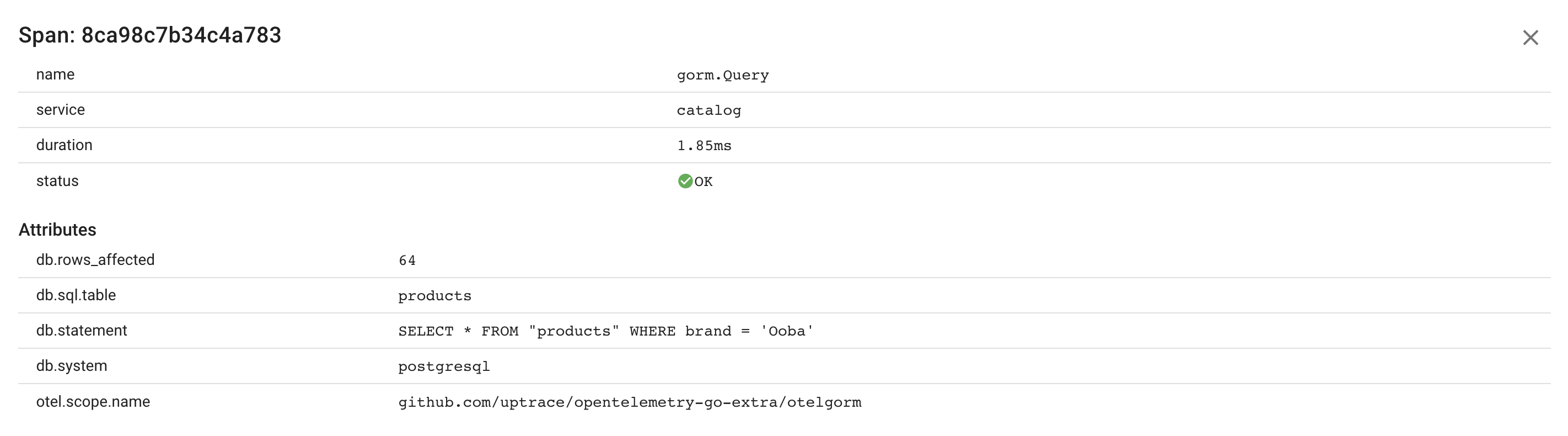1568x436 pixels.
Task: Click the otel.scope.name attribute label
Action: click(93, 402)
